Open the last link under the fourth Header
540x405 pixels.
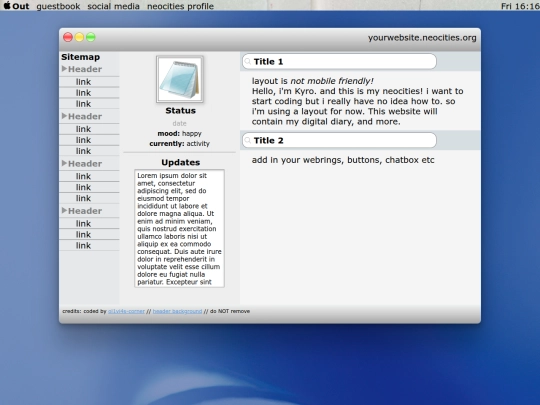click(83, 246)
